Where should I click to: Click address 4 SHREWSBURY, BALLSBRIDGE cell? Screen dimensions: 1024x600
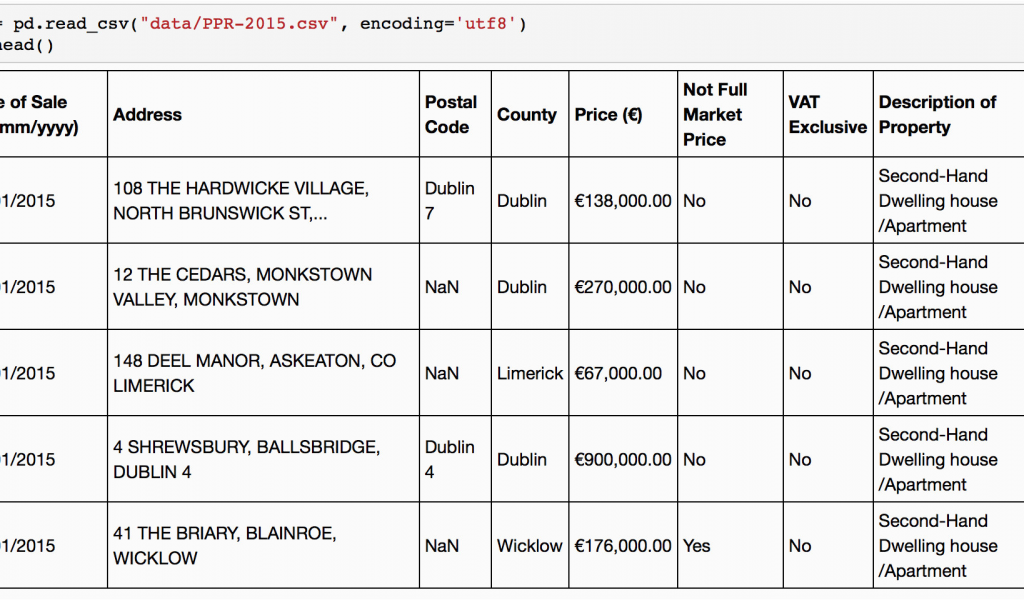pyautogui.click(x=263, y=459)
